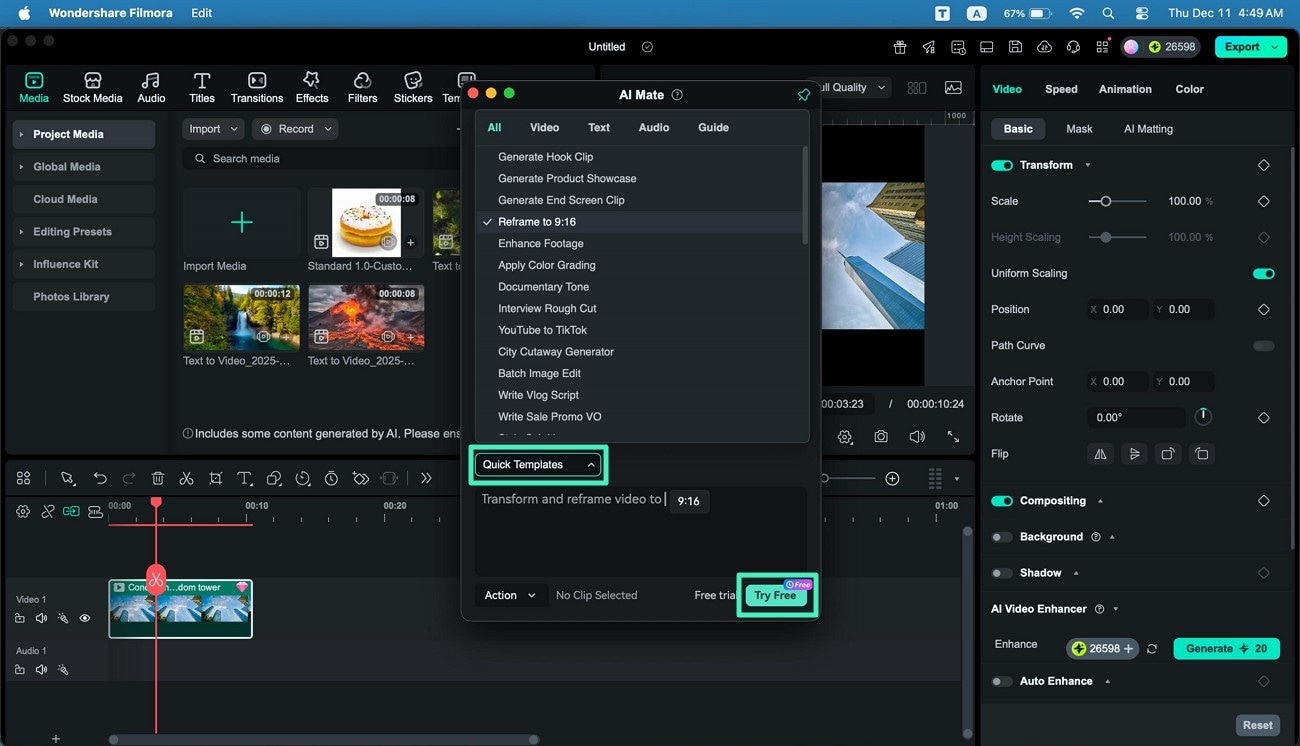Click the flip vertical icon
The width and height of the screenshot is (1300, 746).
click(x=1134, y=454)
